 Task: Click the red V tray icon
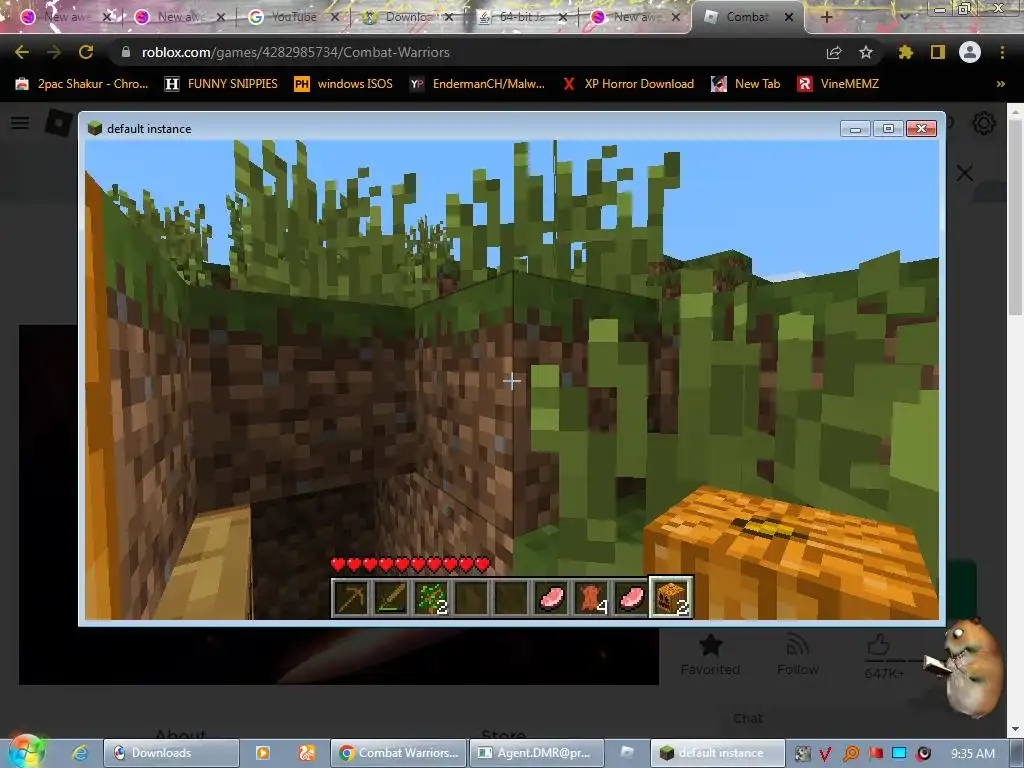click(825, 754)
